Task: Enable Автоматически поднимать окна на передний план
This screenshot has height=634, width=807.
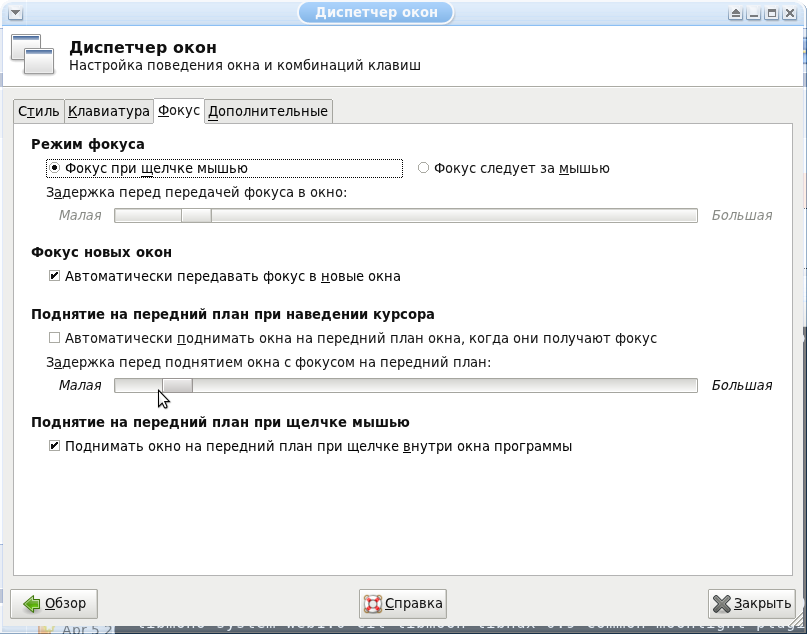Action: pyautogui.click(x=55, y=338)
